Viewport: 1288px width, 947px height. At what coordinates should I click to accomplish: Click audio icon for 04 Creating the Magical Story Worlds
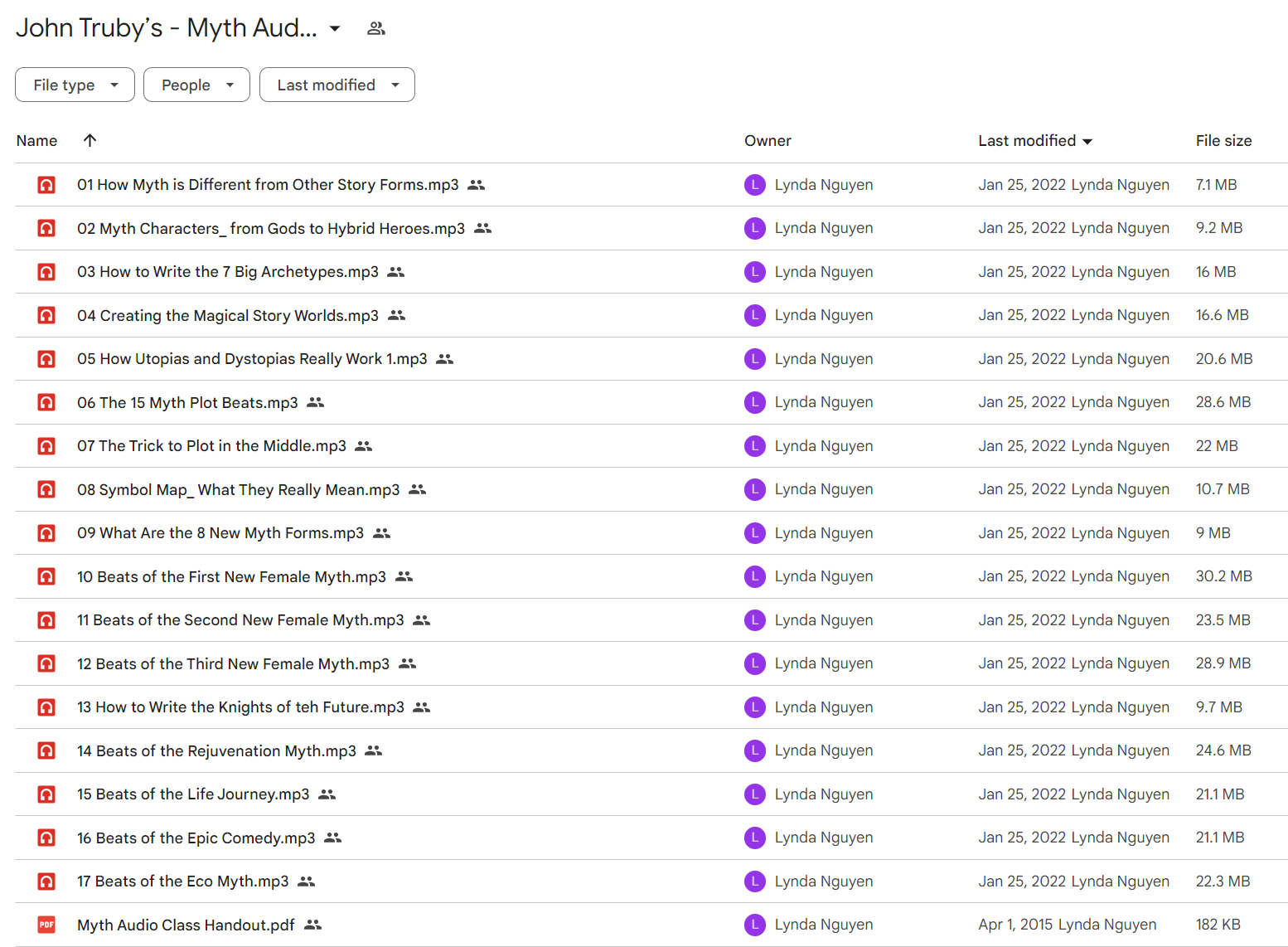[46, 315]
